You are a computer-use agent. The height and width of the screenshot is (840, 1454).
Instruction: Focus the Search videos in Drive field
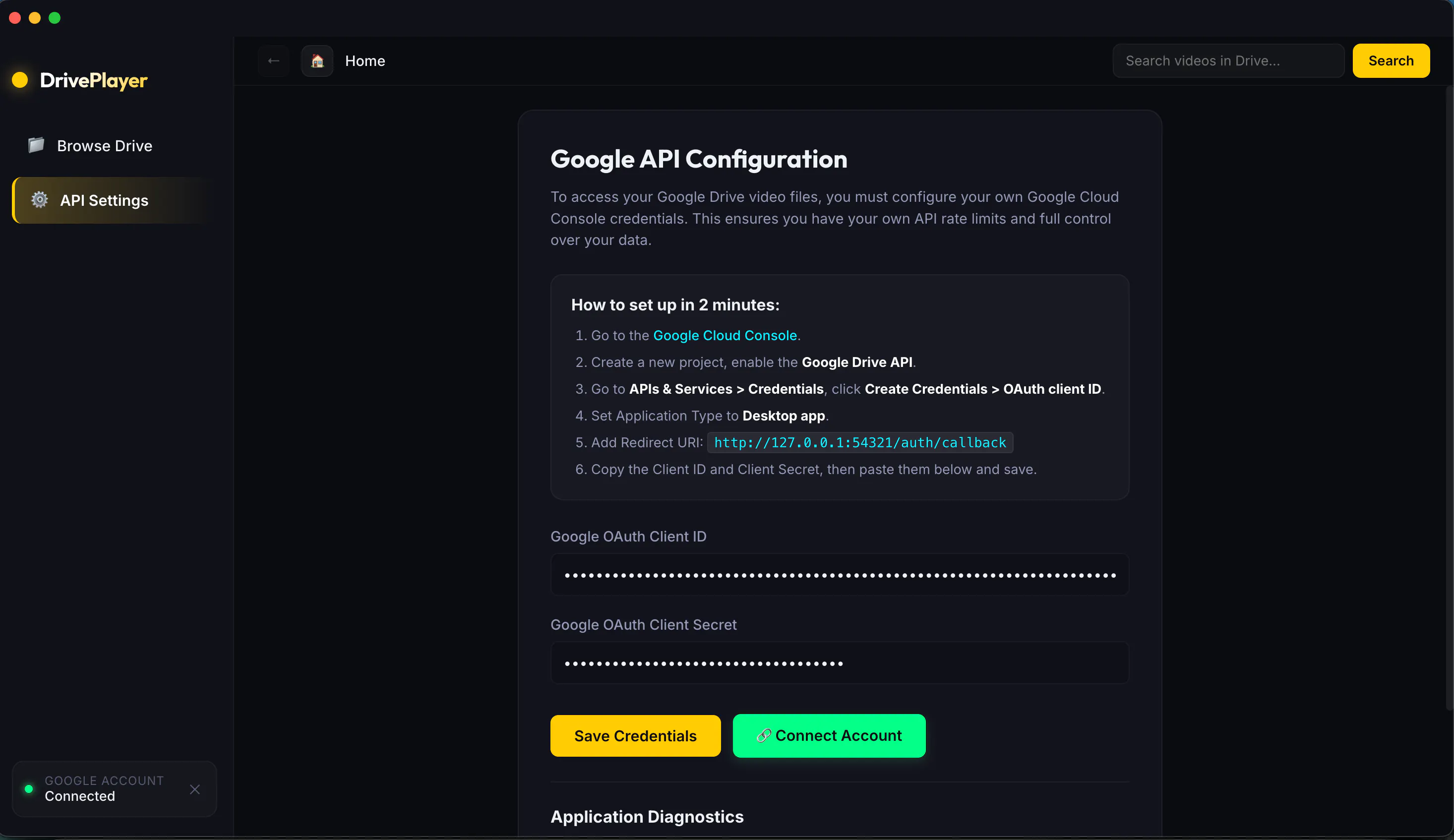point(1228,60)
